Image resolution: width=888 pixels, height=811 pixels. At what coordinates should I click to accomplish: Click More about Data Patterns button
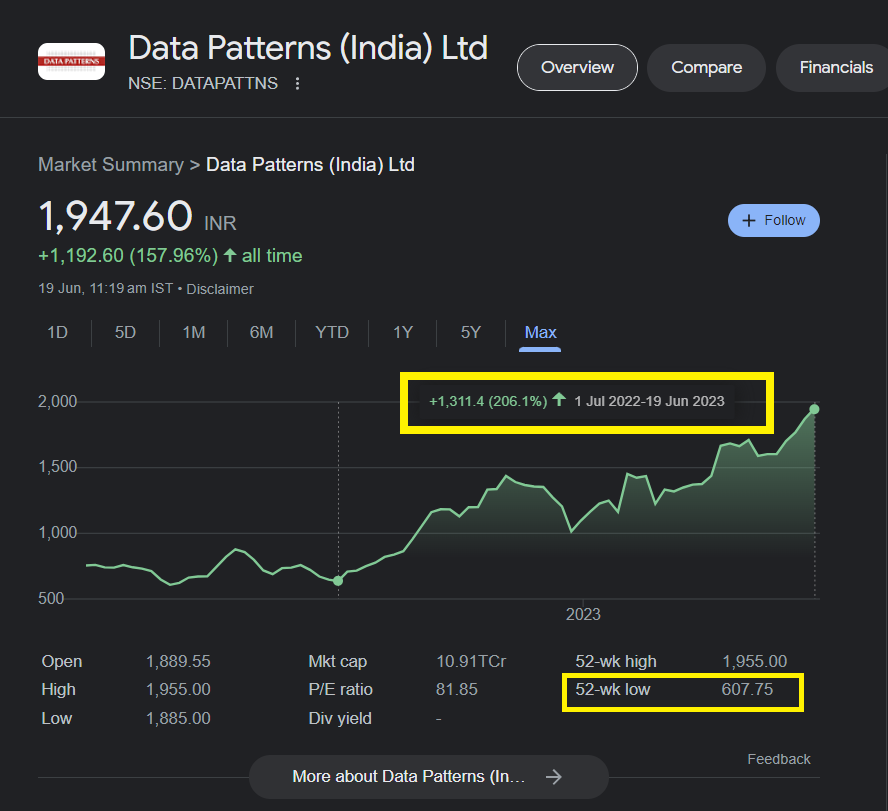[429, 776]
